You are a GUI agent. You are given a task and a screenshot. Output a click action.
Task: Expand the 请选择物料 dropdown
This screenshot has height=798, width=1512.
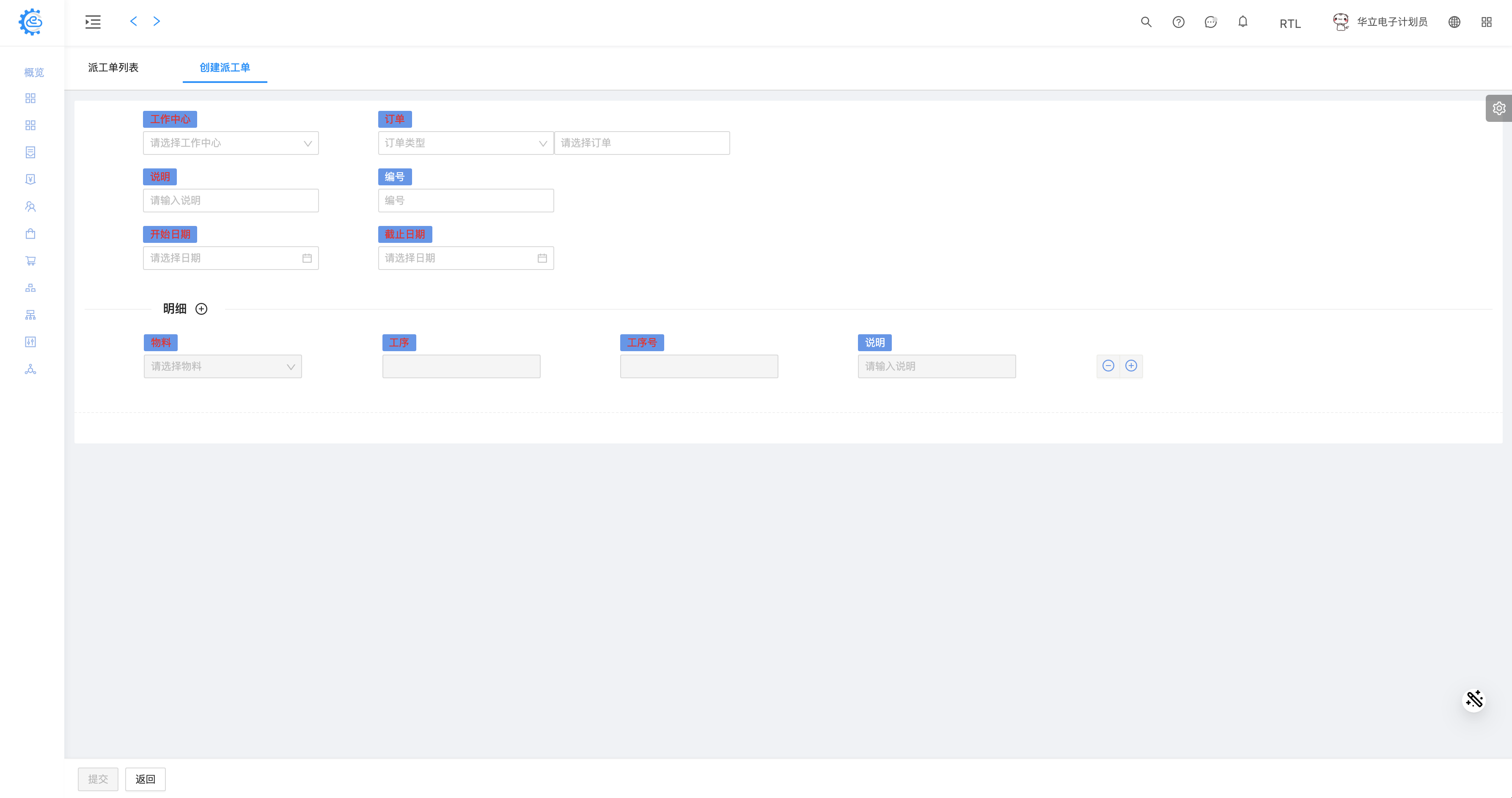click(223, 366)
